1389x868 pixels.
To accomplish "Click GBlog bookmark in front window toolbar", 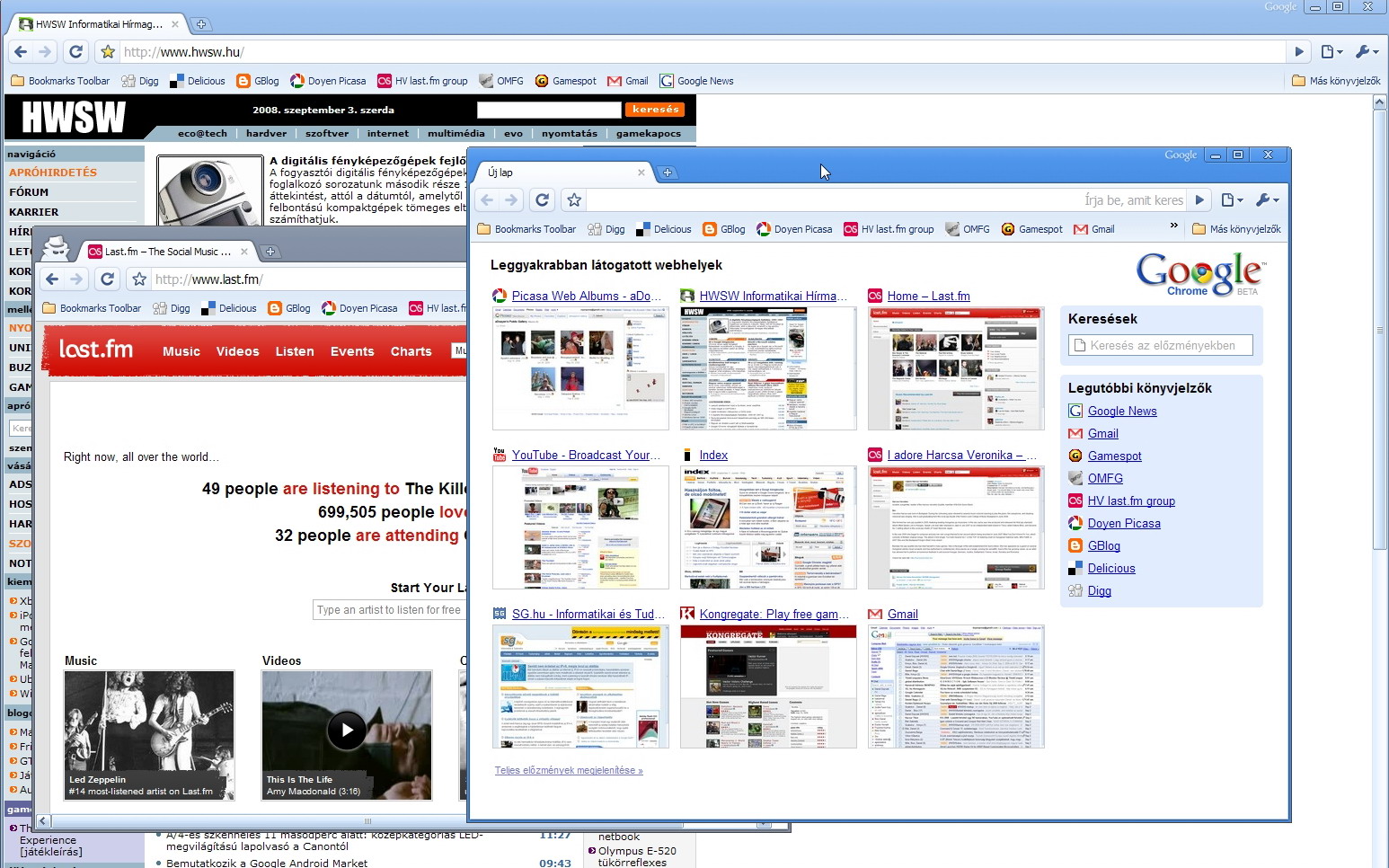I will (724, 229).
